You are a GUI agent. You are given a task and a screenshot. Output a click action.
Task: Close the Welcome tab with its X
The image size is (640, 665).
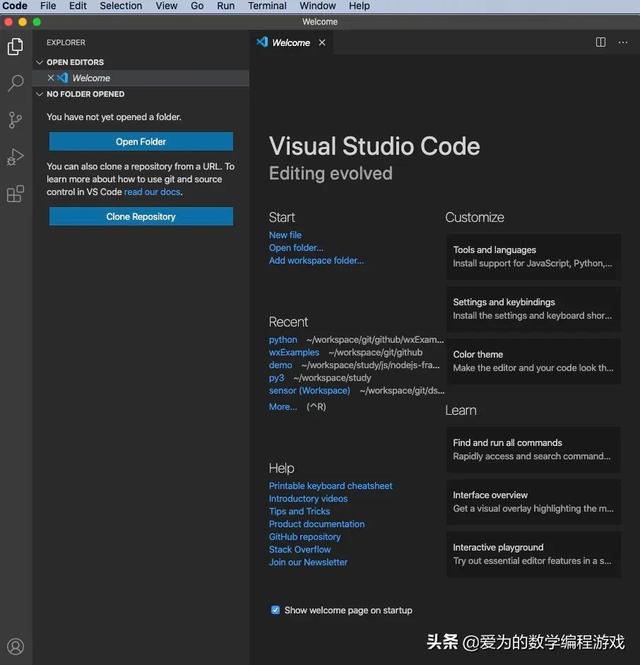pos(322,42)
